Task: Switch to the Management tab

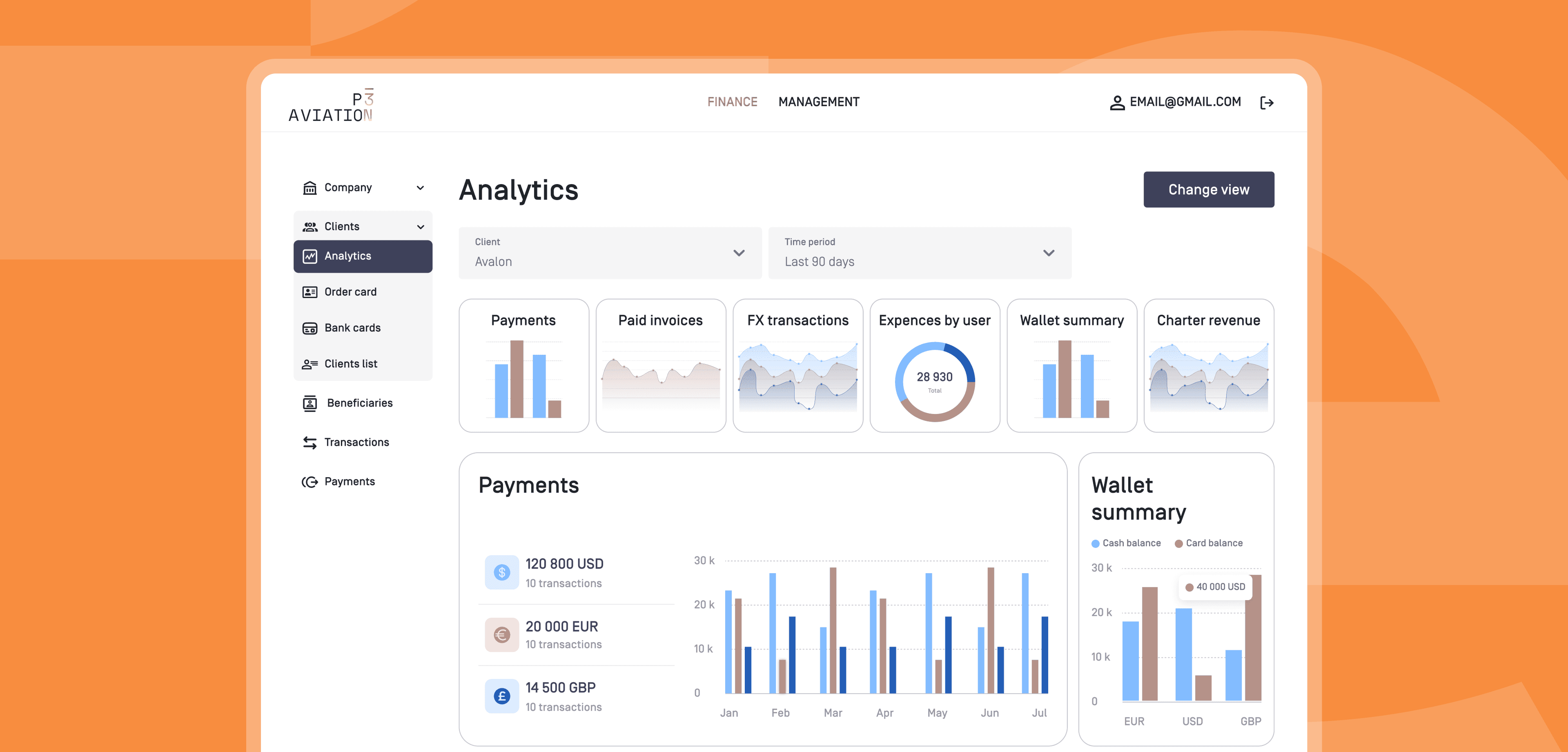Action: point(819,102)
